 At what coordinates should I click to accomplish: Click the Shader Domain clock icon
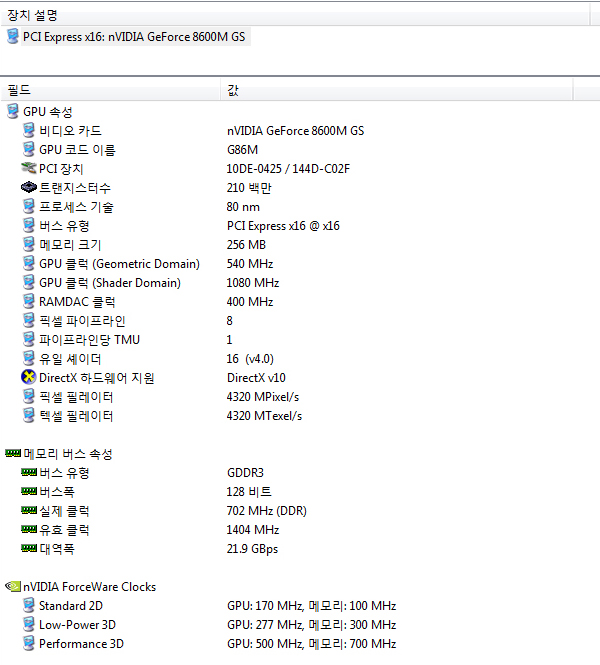click(x=29, y=282)
